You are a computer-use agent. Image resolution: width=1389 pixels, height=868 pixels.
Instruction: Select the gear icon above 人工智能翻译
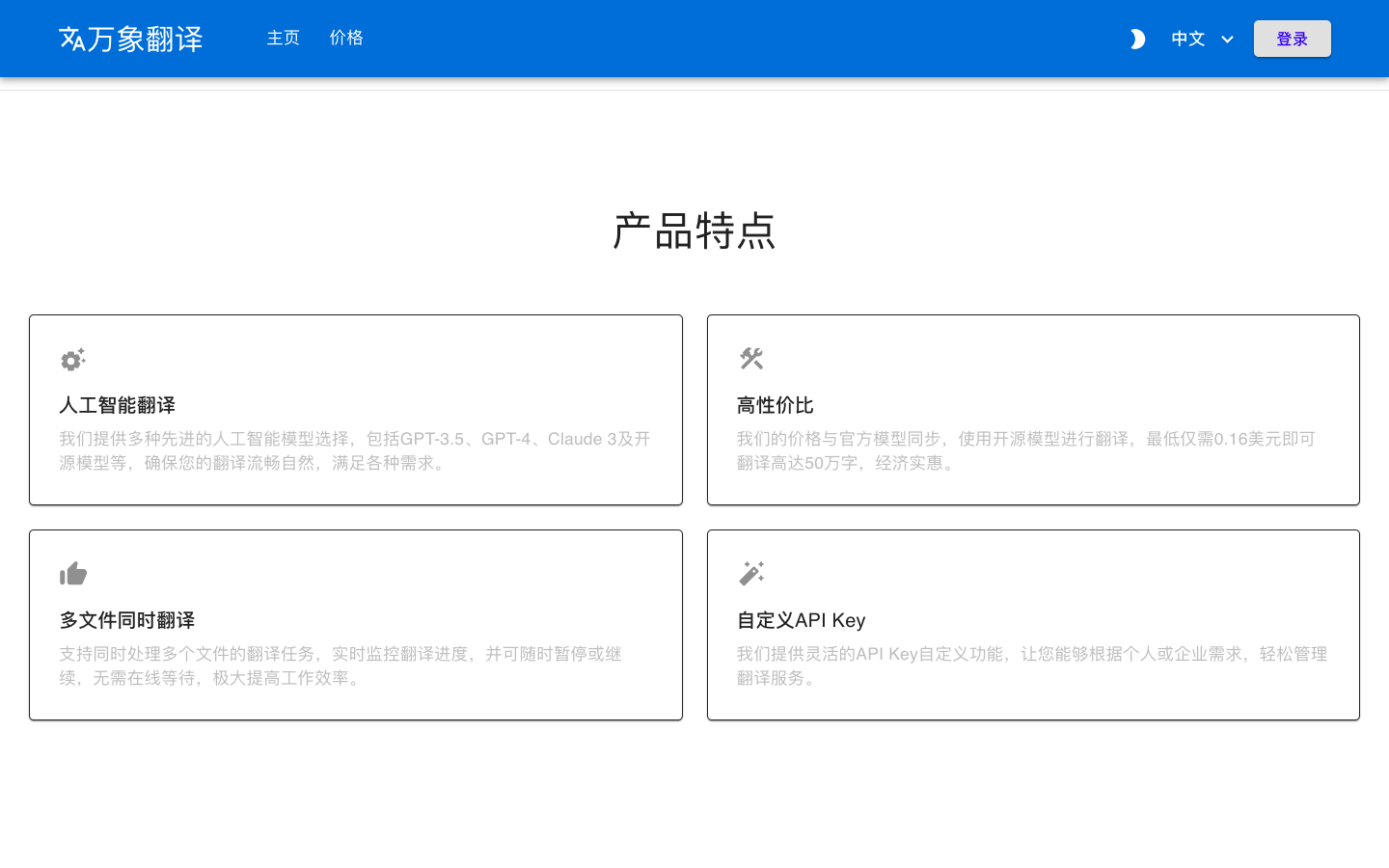click(x=73, y=360)
